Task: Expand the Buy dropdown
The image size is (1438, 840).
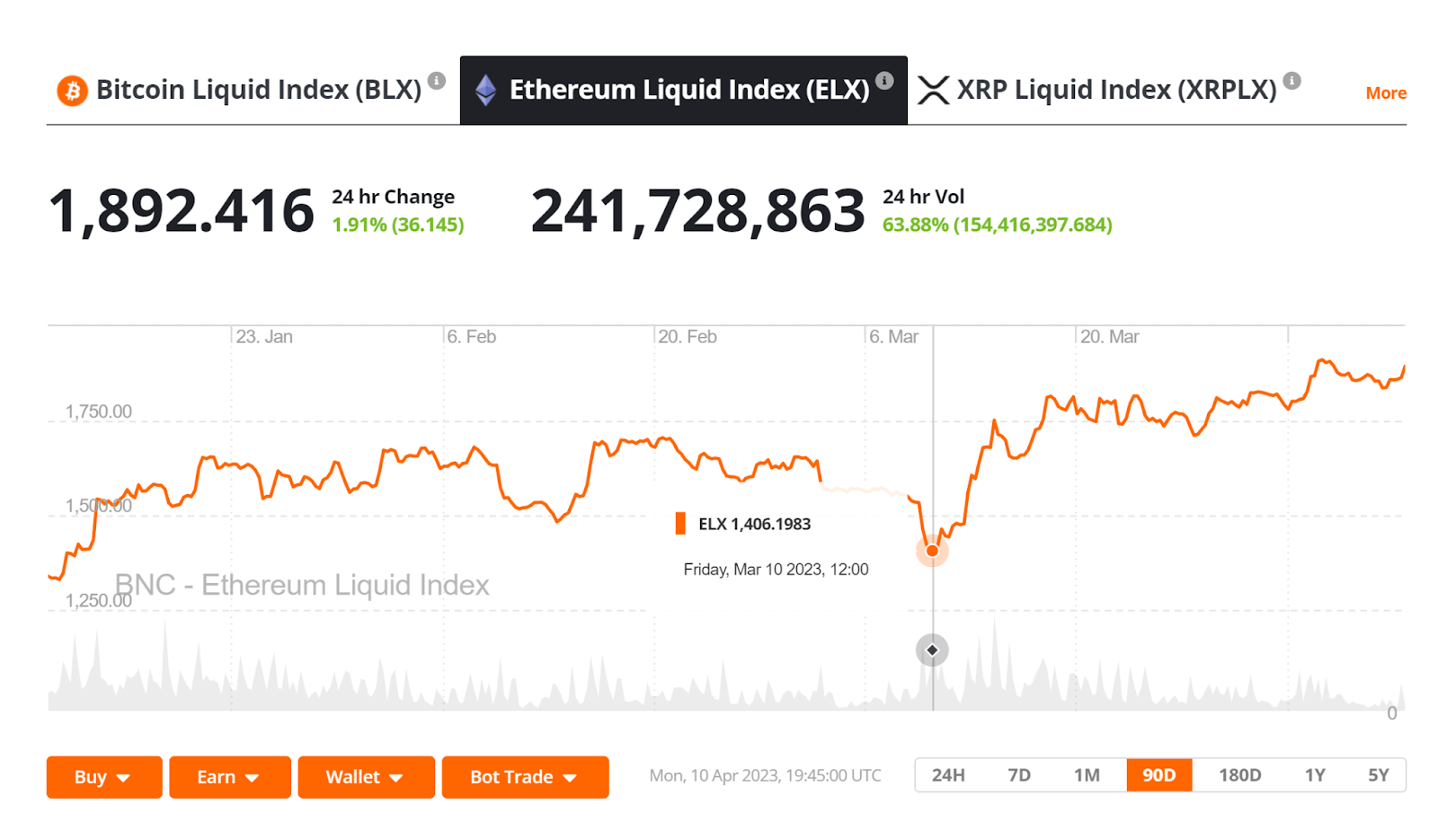Action: [103, 777]
